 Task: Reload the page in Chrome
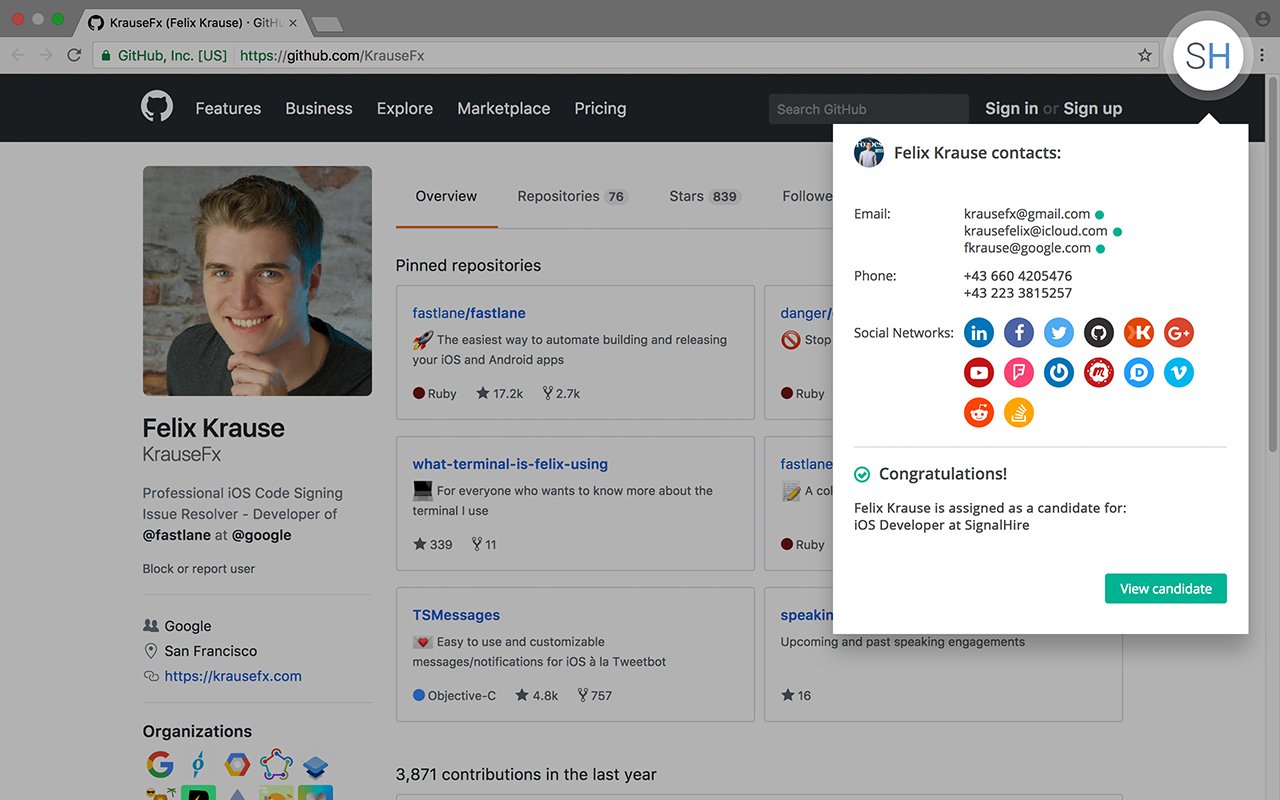(74, 55)
